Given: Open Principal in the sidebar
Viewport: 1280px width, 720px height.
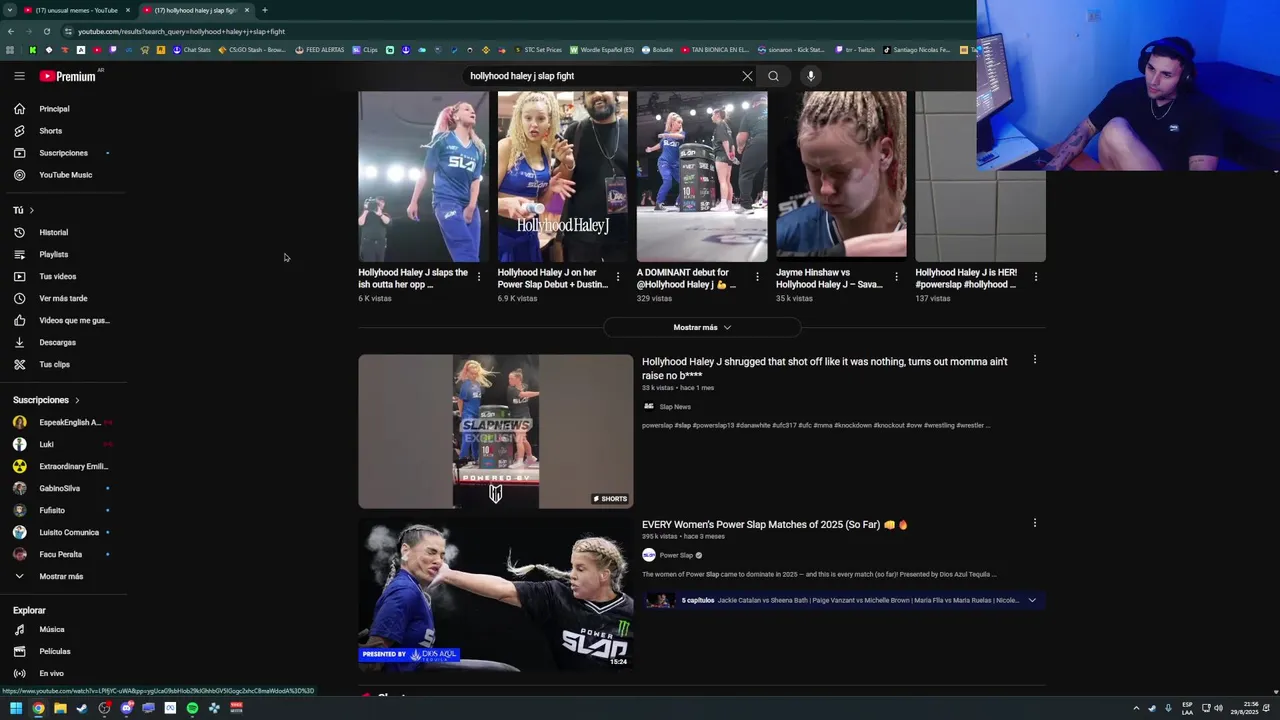Looking at the screenshot, I should click(63, 109).
